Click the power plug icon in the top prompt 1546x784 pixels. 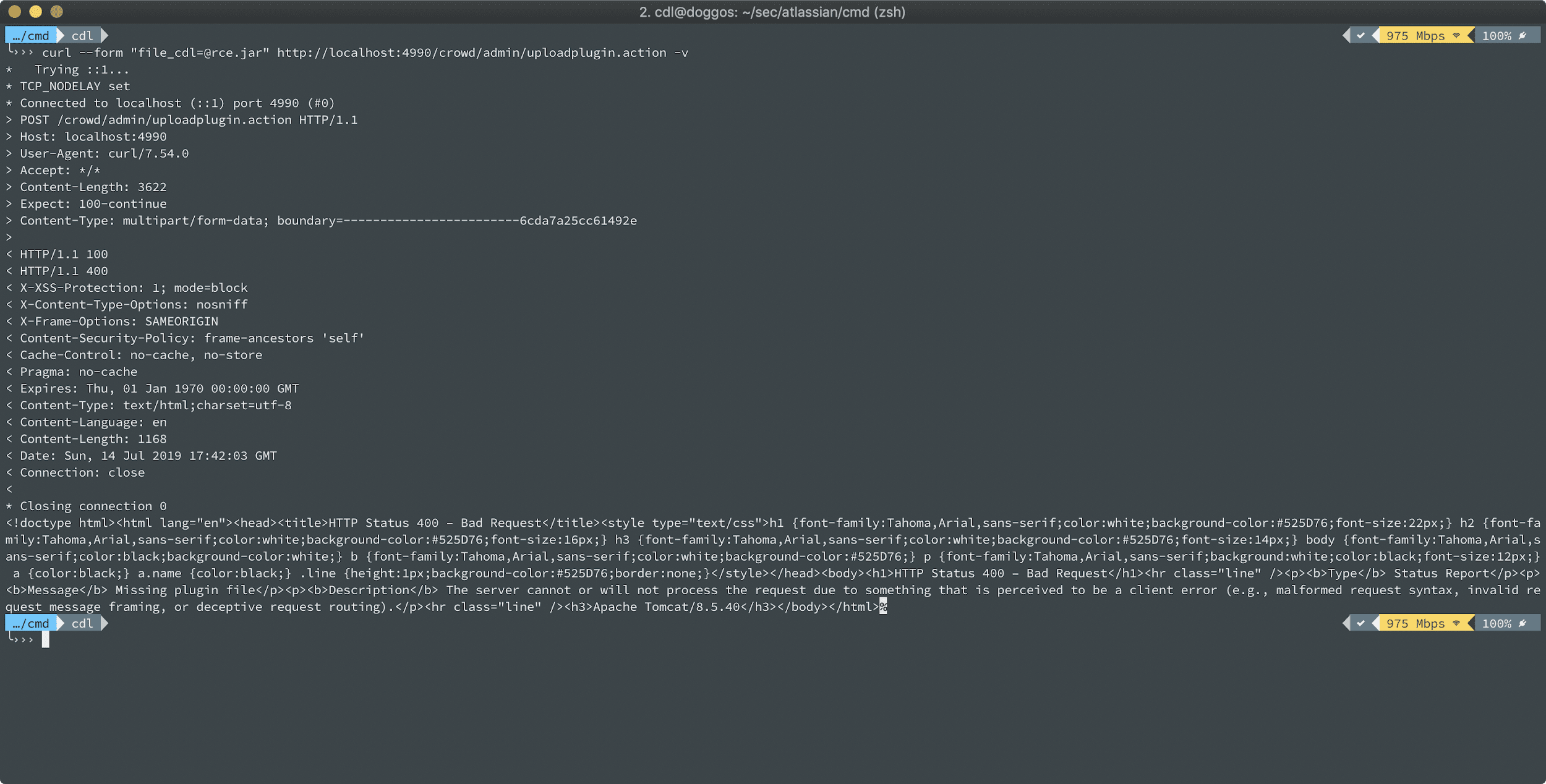(1523, 35)
